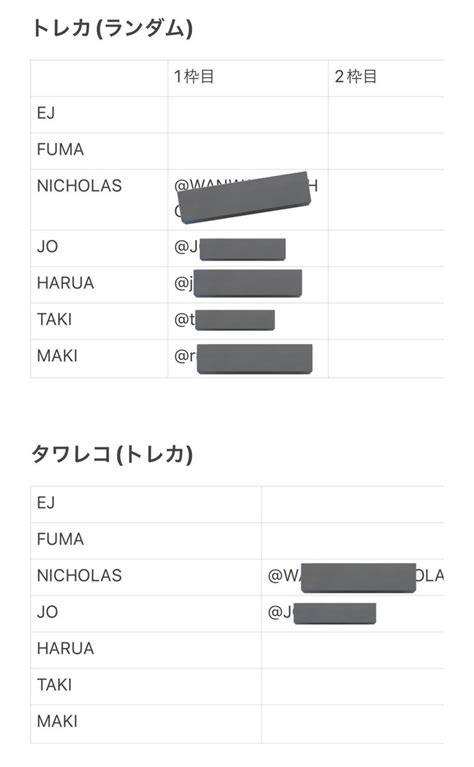Click the タワレコ (トレカ) heading
The image size is (474, 767).
[112, 454]
